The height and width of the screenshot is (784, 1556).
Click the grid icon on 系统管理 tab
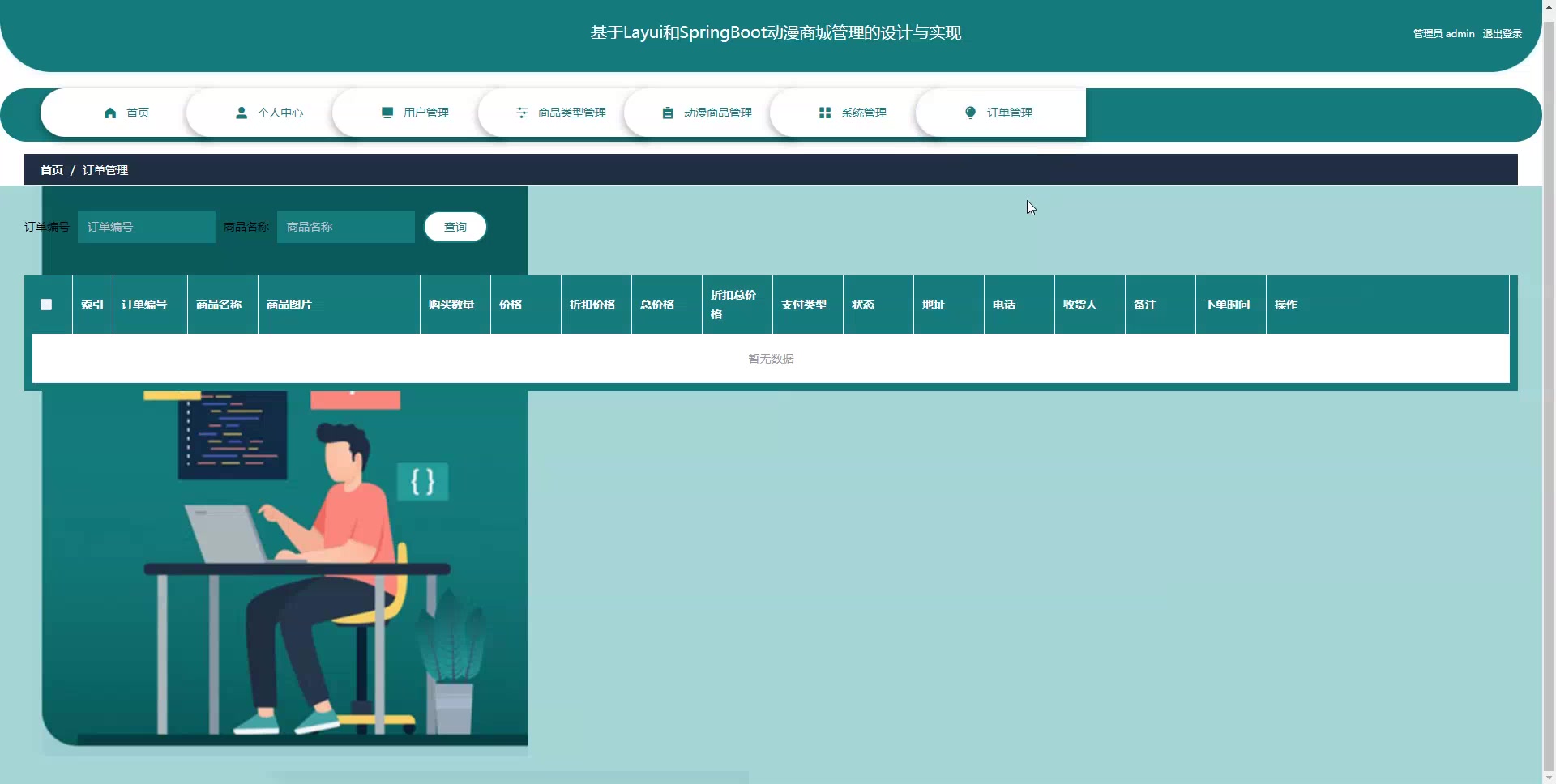(x=824, y=113)
